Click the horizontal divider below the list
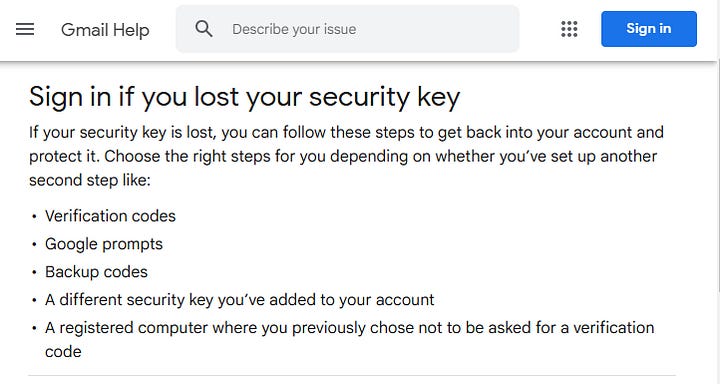This screenshot has width=720, height=384. pyautogui.click(x=352, y=376)
